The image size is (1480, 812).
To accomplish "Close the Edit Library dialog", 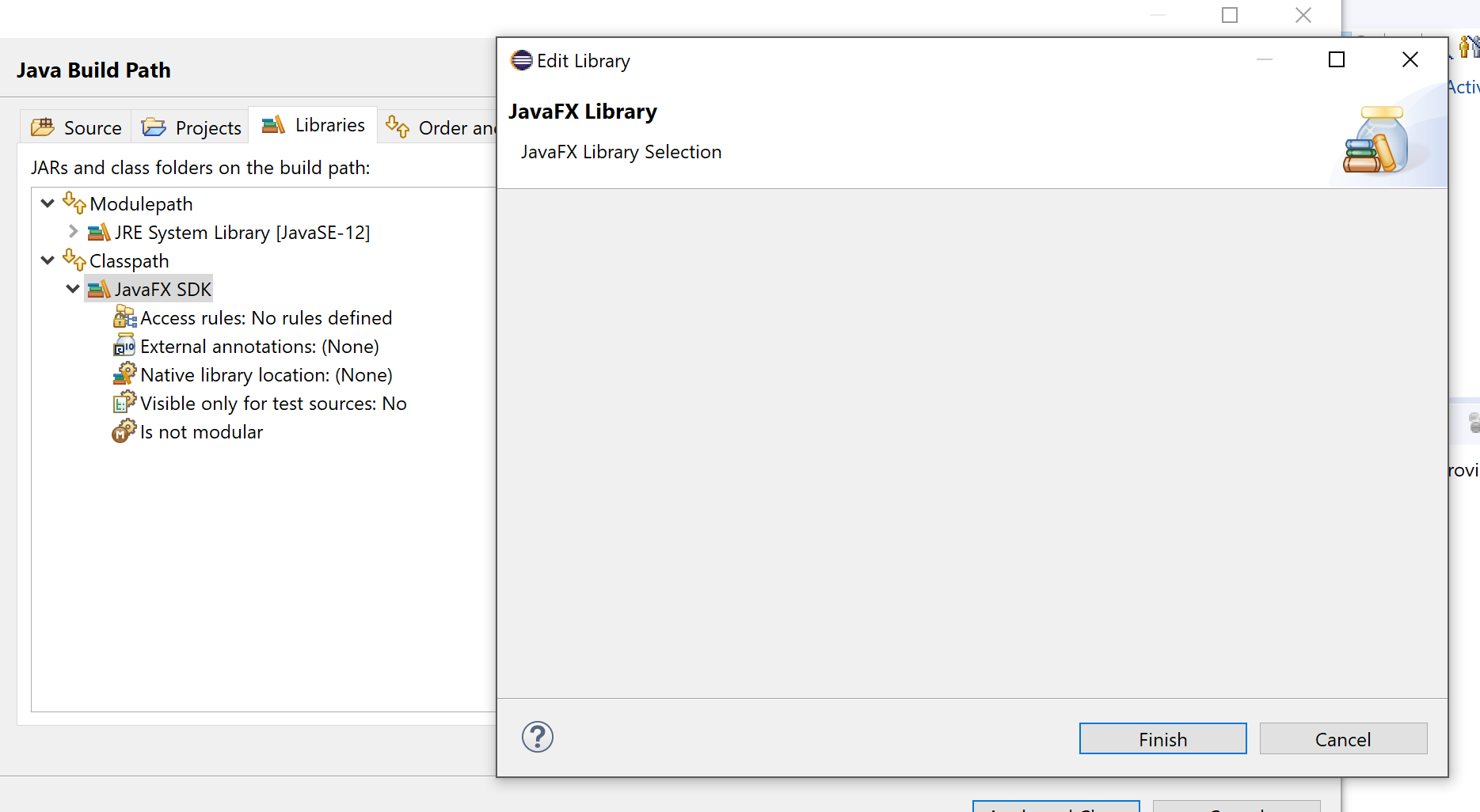I will pyautogui.click(x=1410, y=59).
